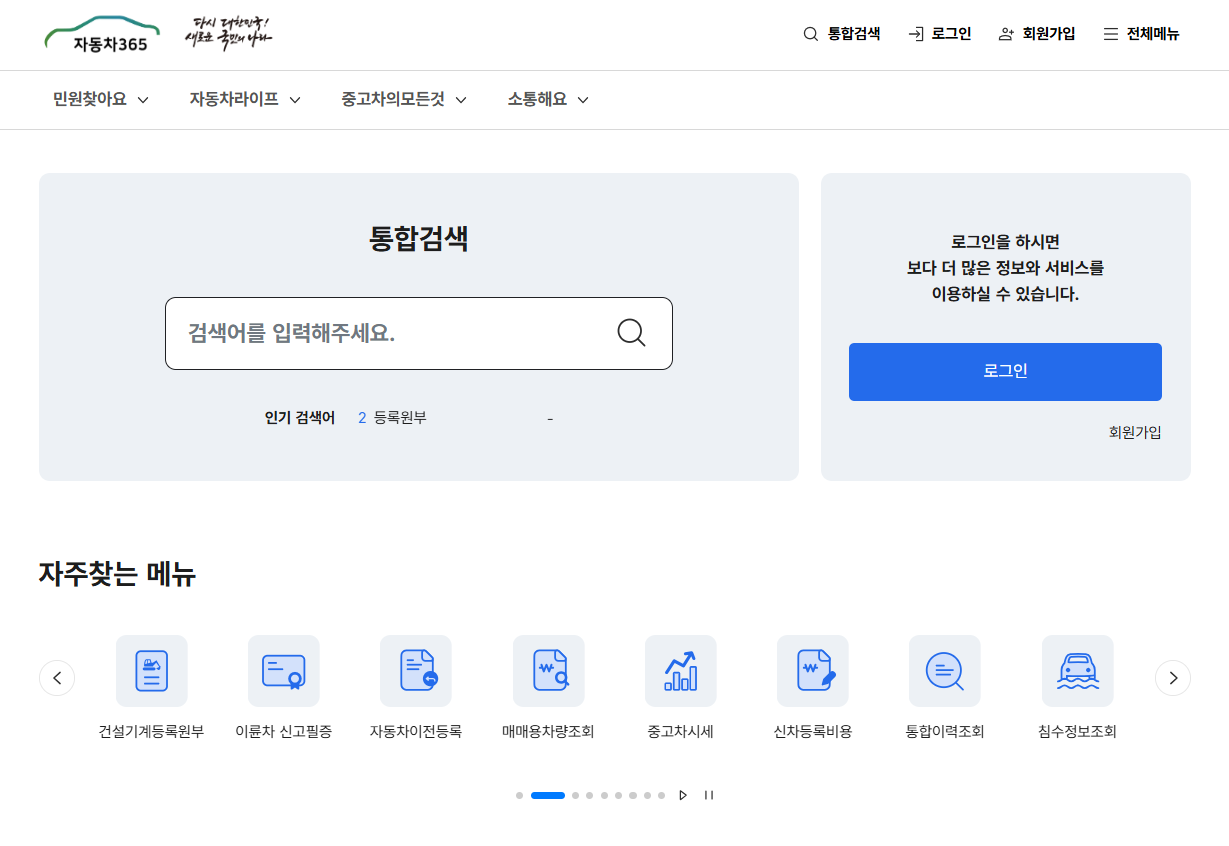The height and width of the screenshot is (846, 1229).
Task: Focus the 검색어를 입력해주세요 search field
Action: tap(419, 333)
